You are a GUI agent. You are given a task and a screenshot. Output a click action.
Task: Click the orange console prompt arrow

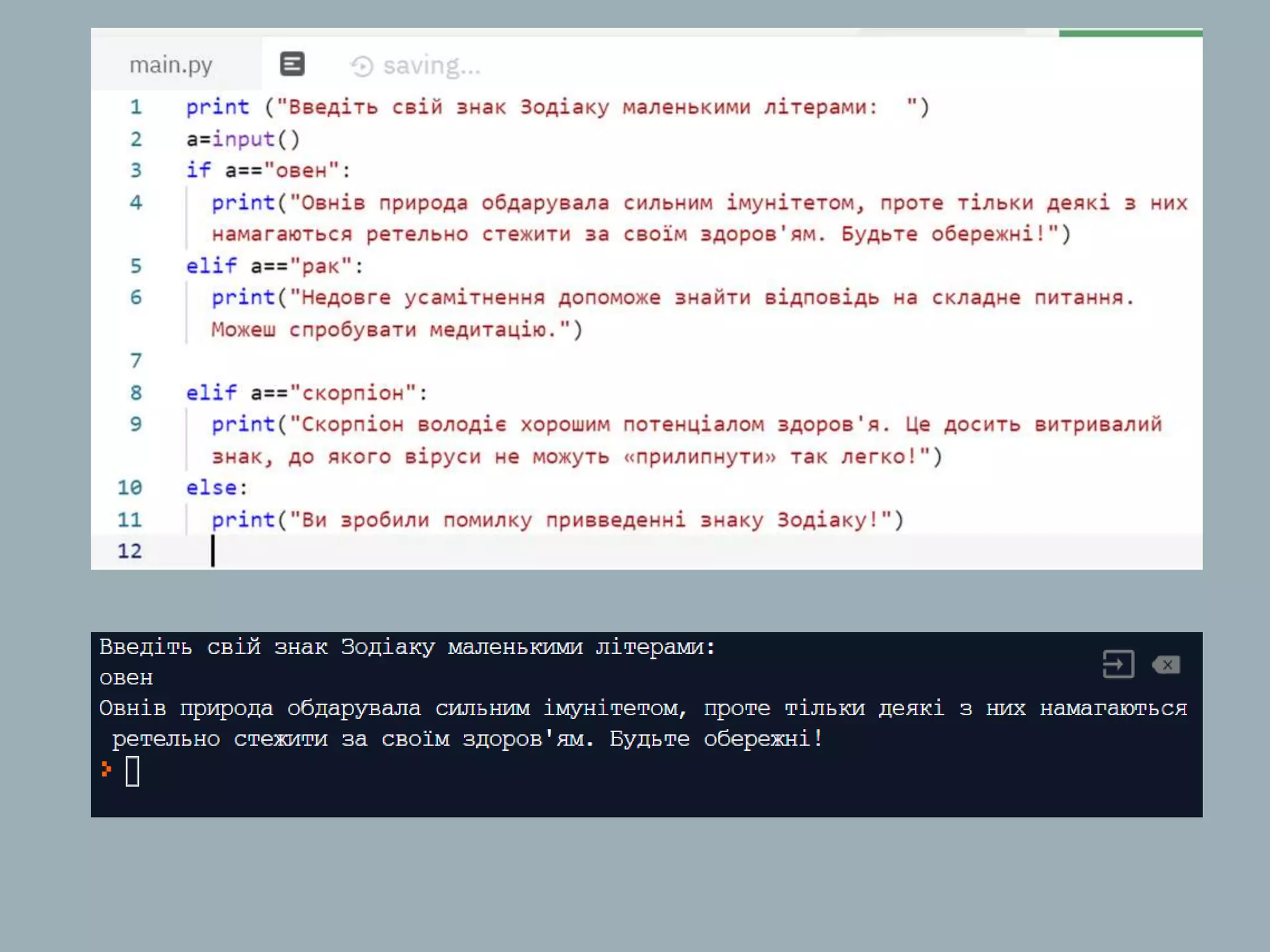pyautogui.click(x=107, y=769)
